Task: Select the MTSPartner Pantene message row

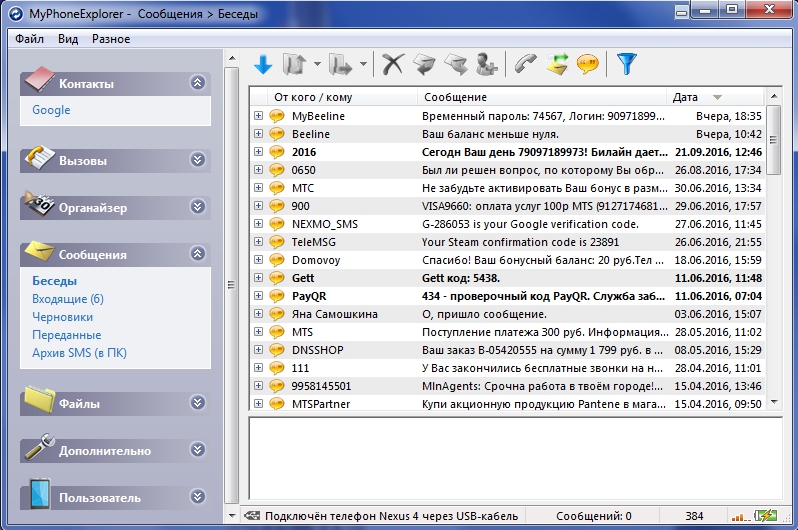Action: pyautogui.click(x=508, y=404)
